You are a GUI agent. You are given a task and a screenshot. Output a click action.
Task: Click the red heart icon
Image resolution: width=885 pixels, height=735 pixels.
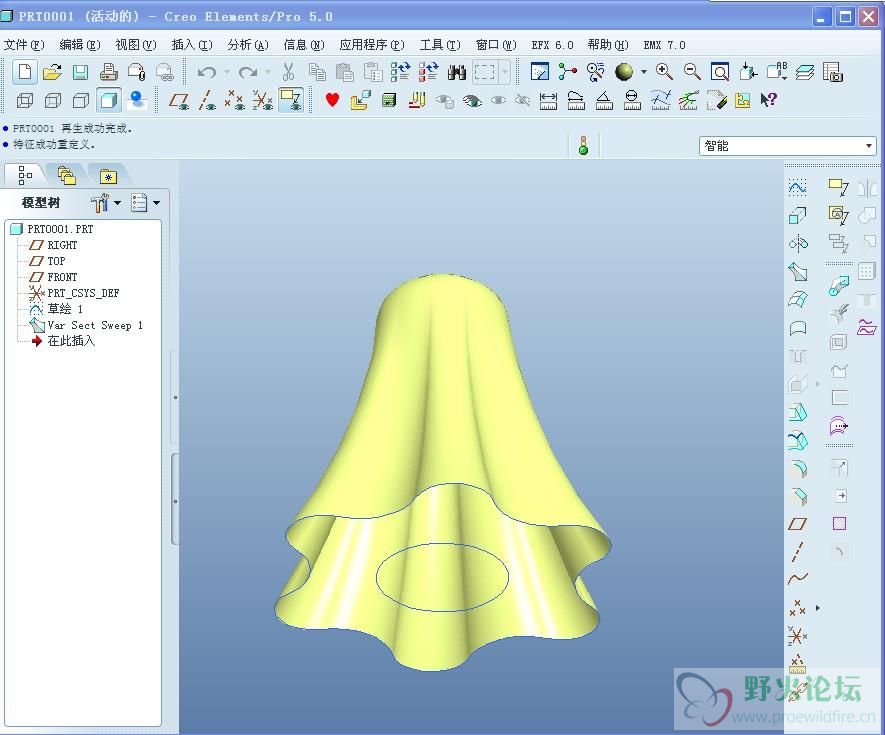point(332,100)
